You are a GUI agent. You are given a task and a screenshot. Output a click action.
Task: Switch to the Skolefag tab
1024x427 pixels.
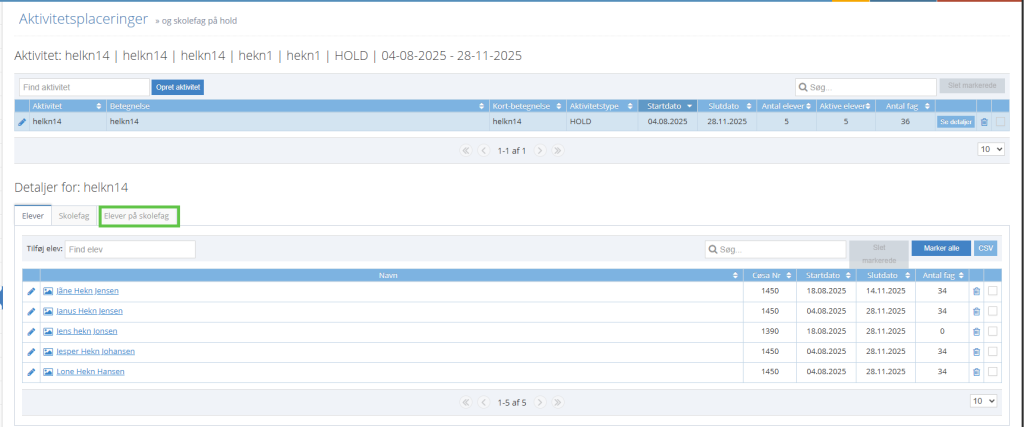pos(74,216)
